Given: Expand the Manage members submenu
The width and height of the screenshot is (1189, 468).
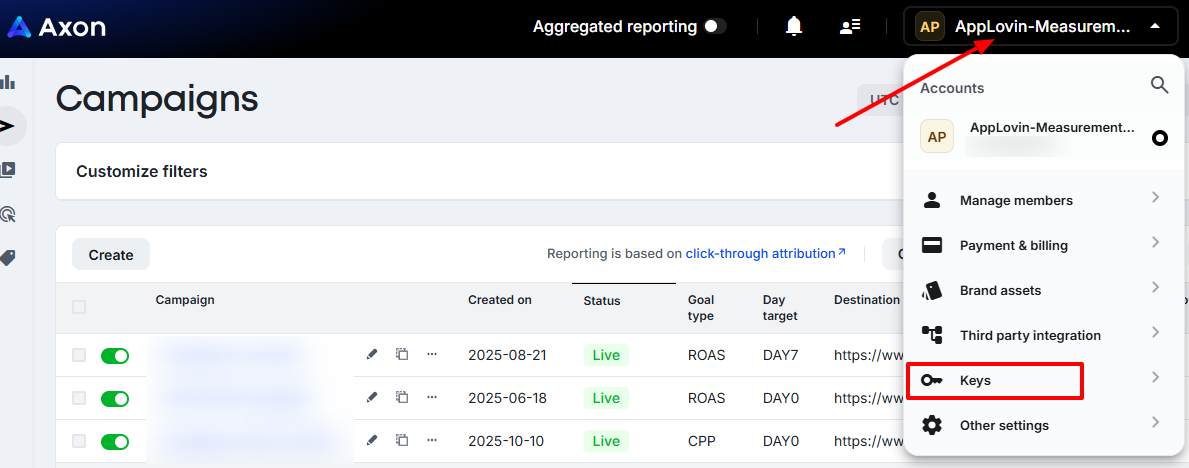Looking at the screenshot, I should click(1156, 198).
